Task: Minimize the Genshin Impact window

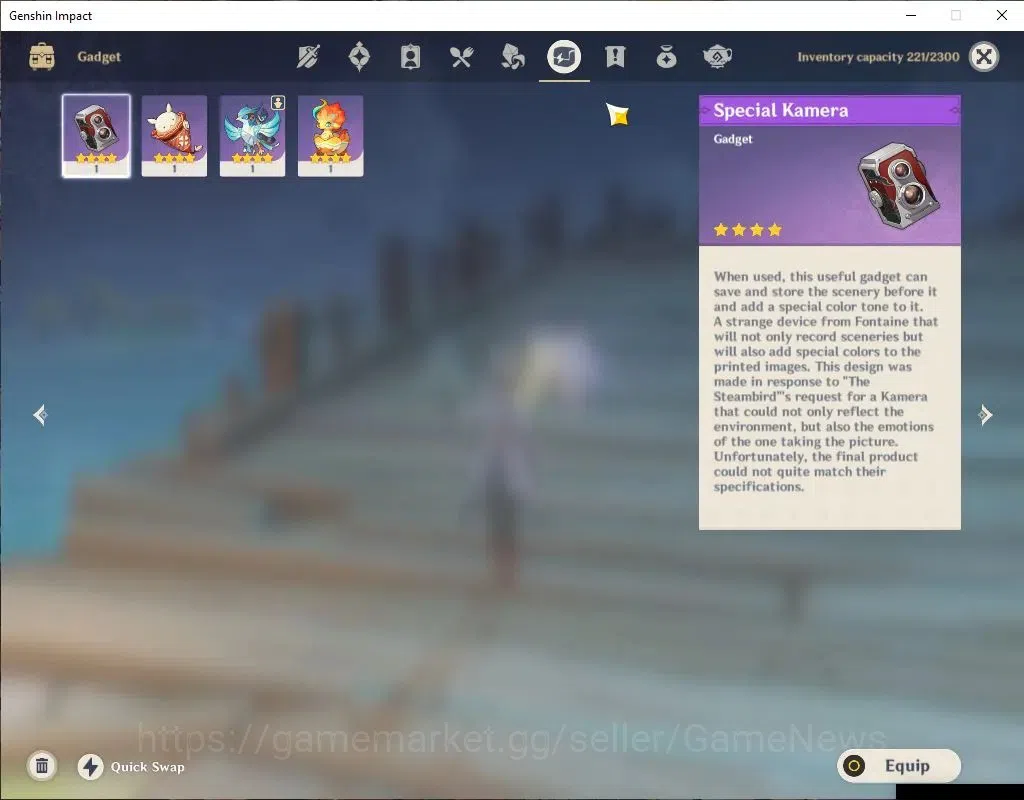Action: click(x=911, y=15)
